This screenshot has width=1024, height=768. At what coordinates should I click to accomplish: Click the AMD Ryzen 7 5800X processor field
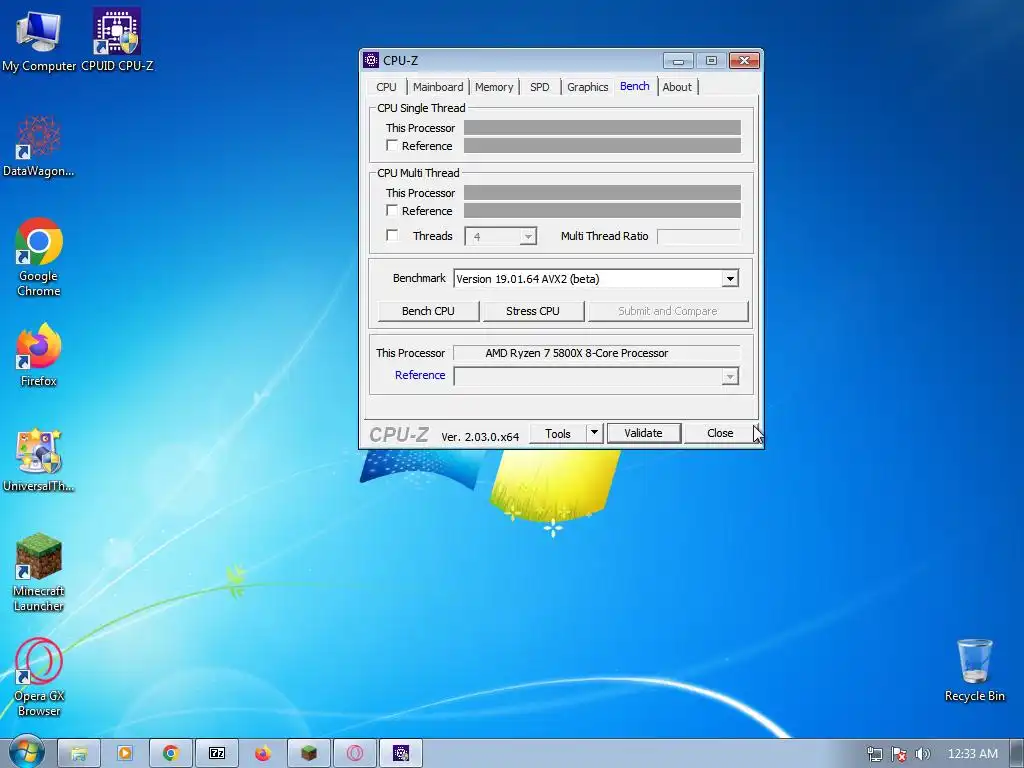click(x=597, y=353)
